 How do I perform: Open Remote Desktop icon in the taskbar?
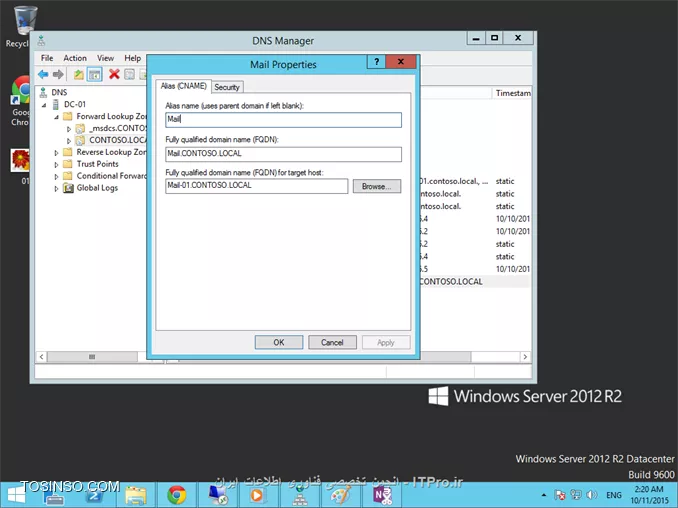(218, 495)
